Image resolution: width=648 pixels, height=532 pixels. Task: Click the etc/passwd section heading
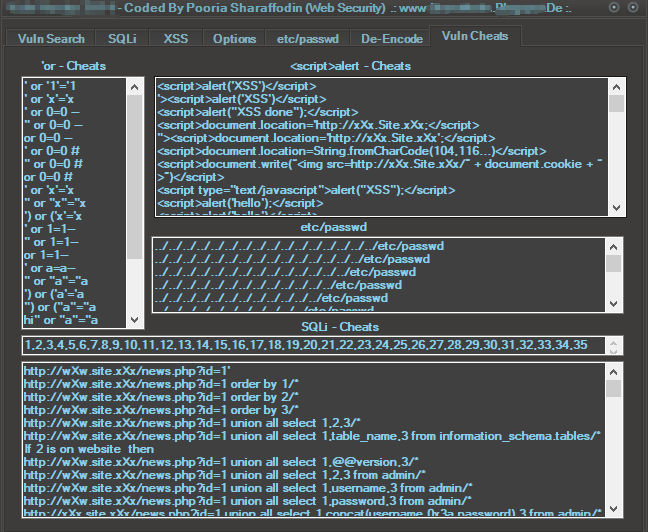(x=334, y=227)
